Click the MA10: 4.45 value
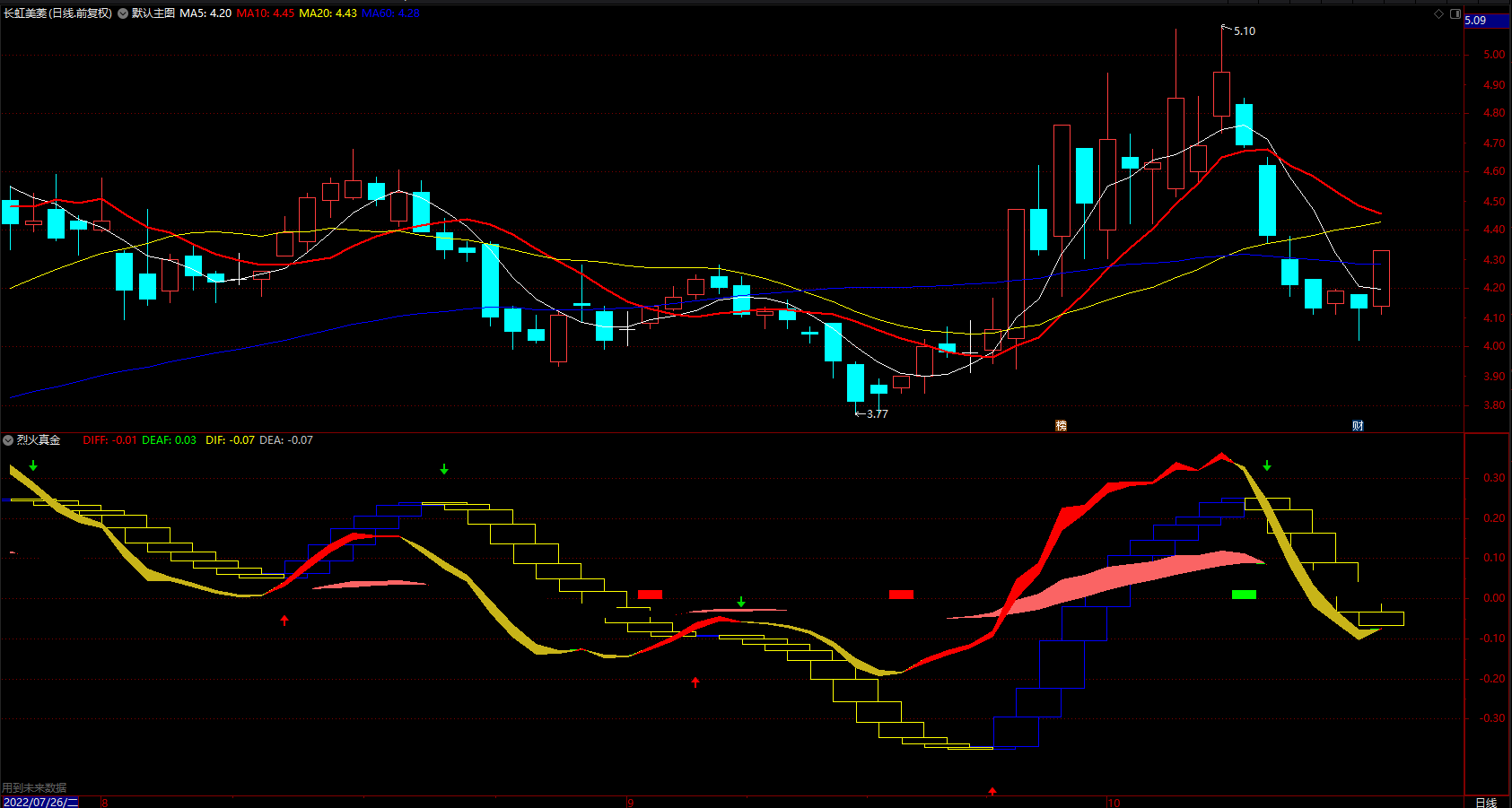This screenshot has width=1512, height=808. (x=266, y=13)
